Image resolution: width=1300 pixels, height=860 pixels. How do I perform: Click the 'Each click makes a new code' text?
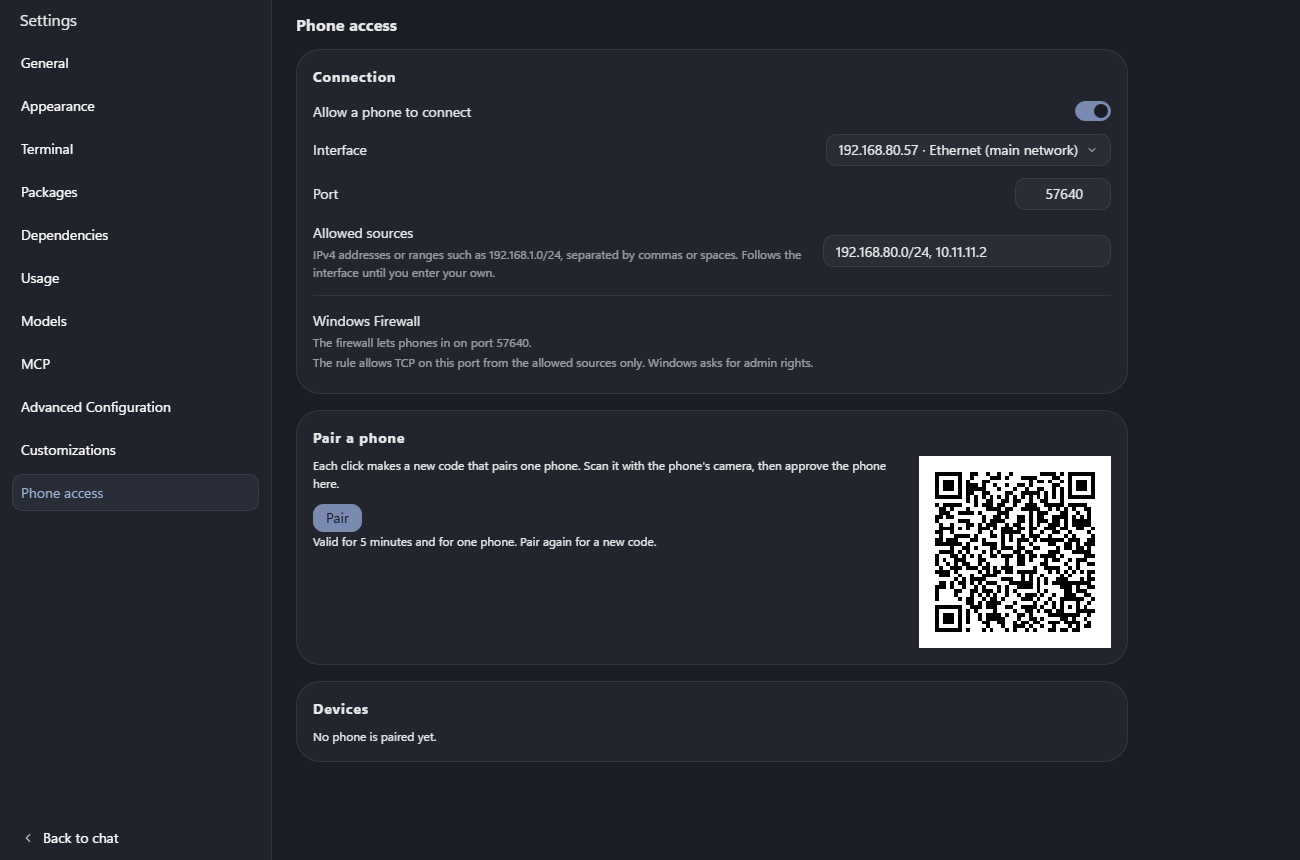599,475
